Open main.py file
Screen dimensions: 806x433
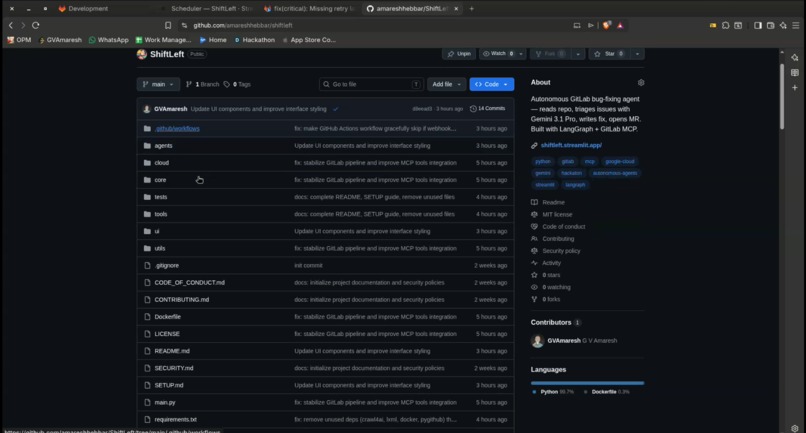point(165,403)
